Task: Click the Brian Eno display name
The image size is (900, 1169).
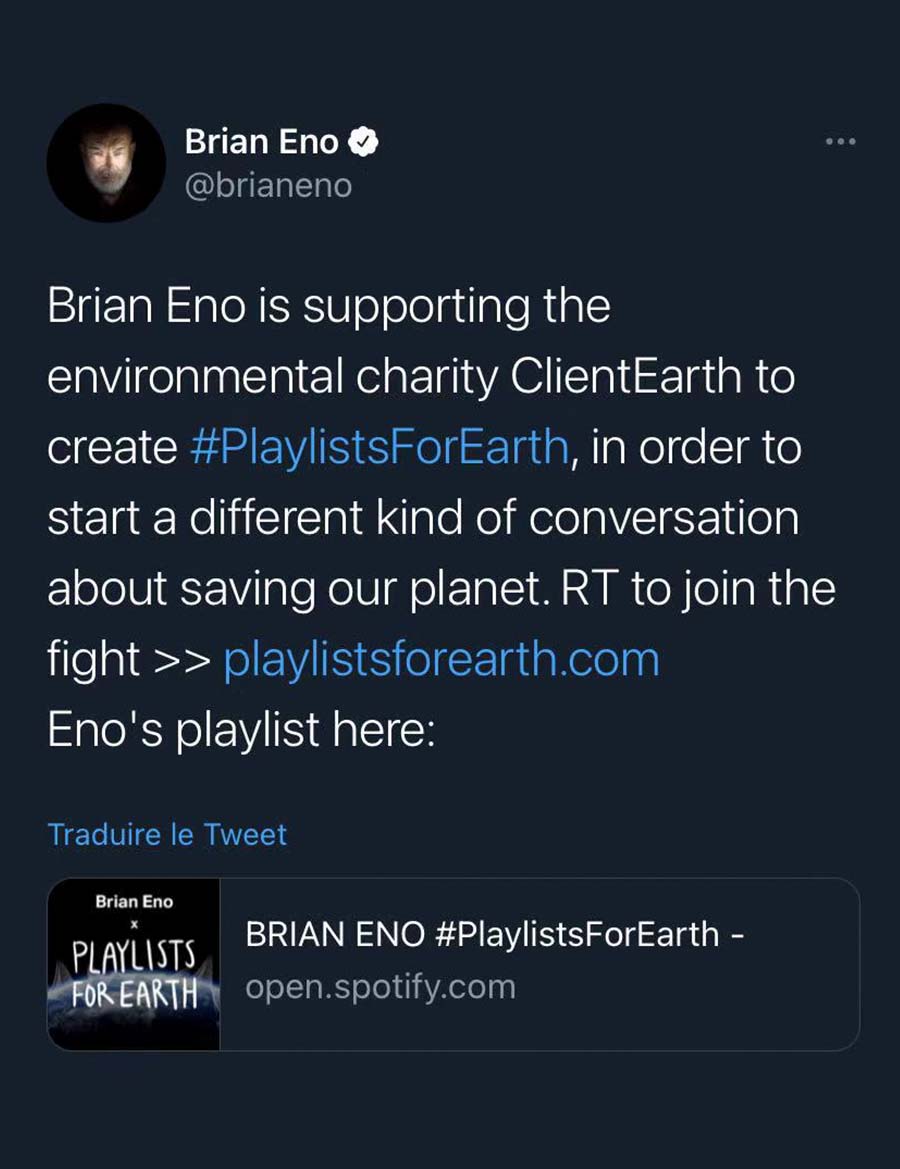Action: 262,143
